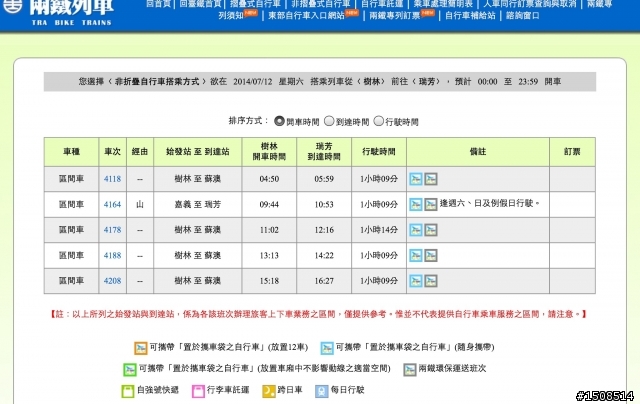Click blue legend icon for 隨身攜帶
The height and width of the screenshot is (404, 640).
(x=327, y=348)
